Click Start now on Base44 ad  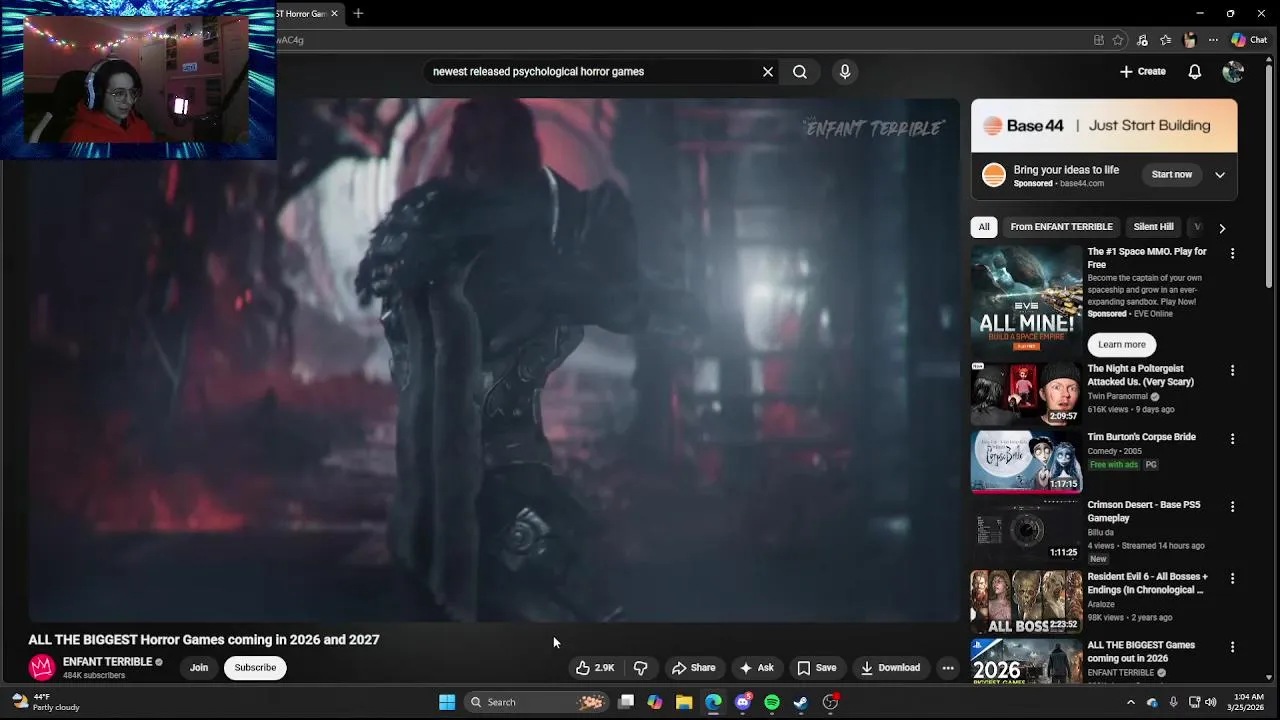coord(1171,175)
